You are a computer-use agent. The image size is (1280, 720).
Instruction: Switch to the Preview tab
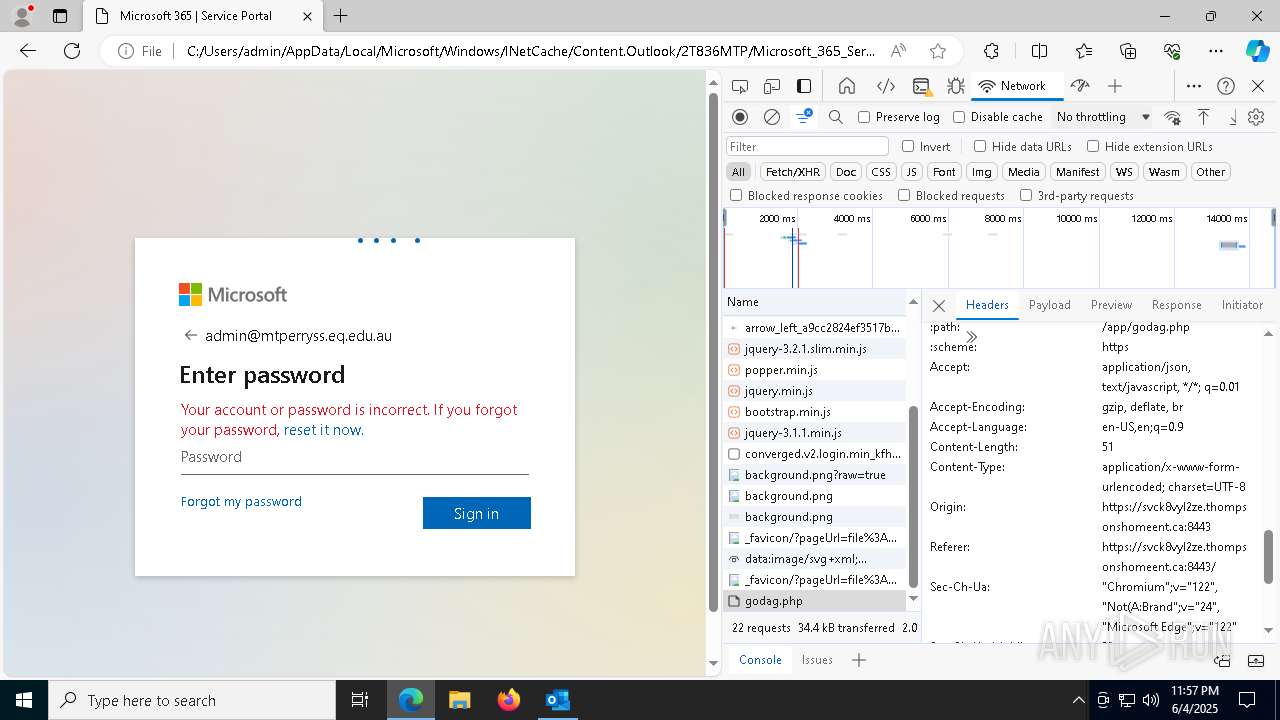(x=1112, y=305)
